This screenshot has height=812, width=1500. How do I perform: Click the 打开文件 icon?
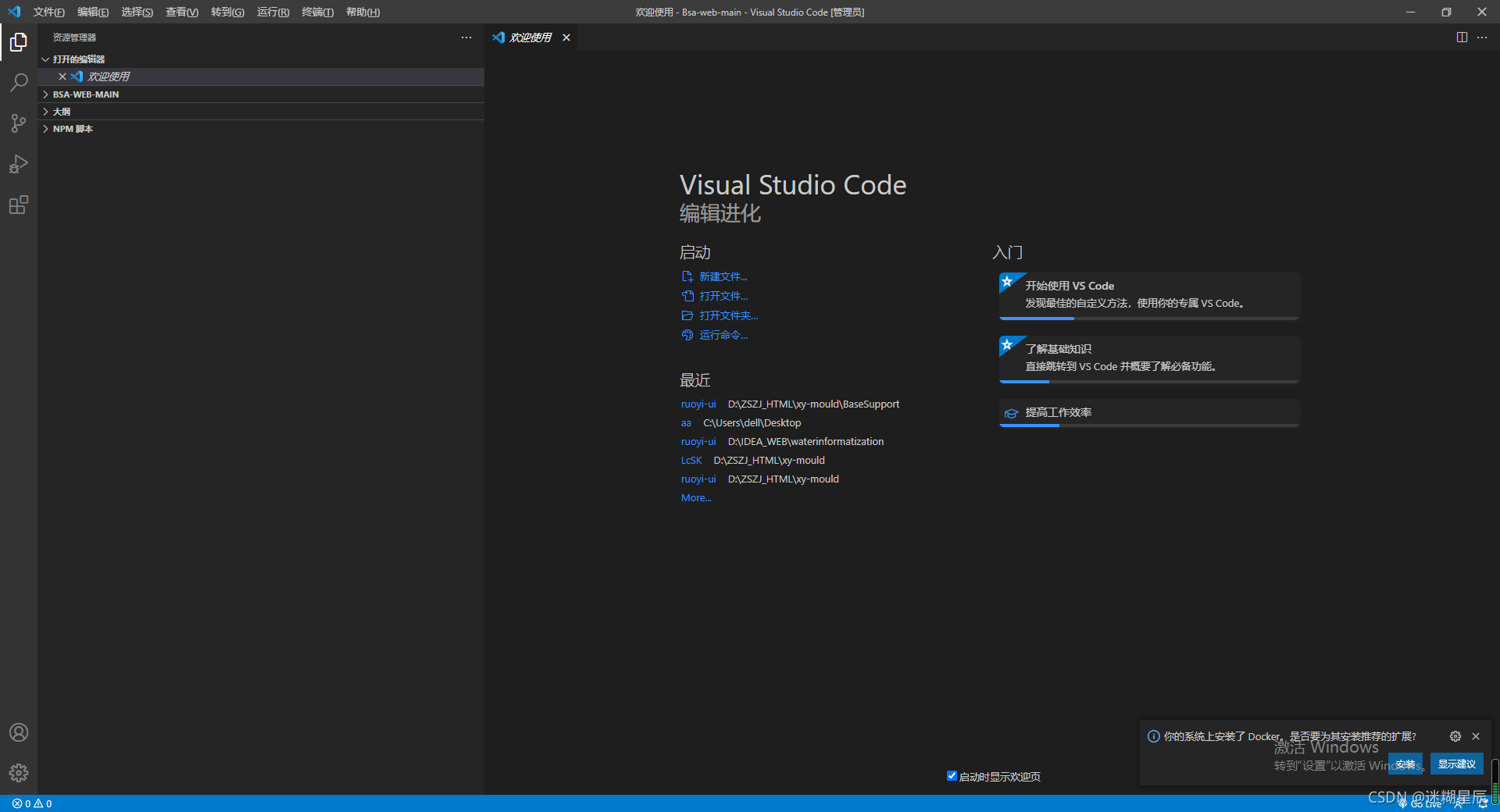point(687,296)
